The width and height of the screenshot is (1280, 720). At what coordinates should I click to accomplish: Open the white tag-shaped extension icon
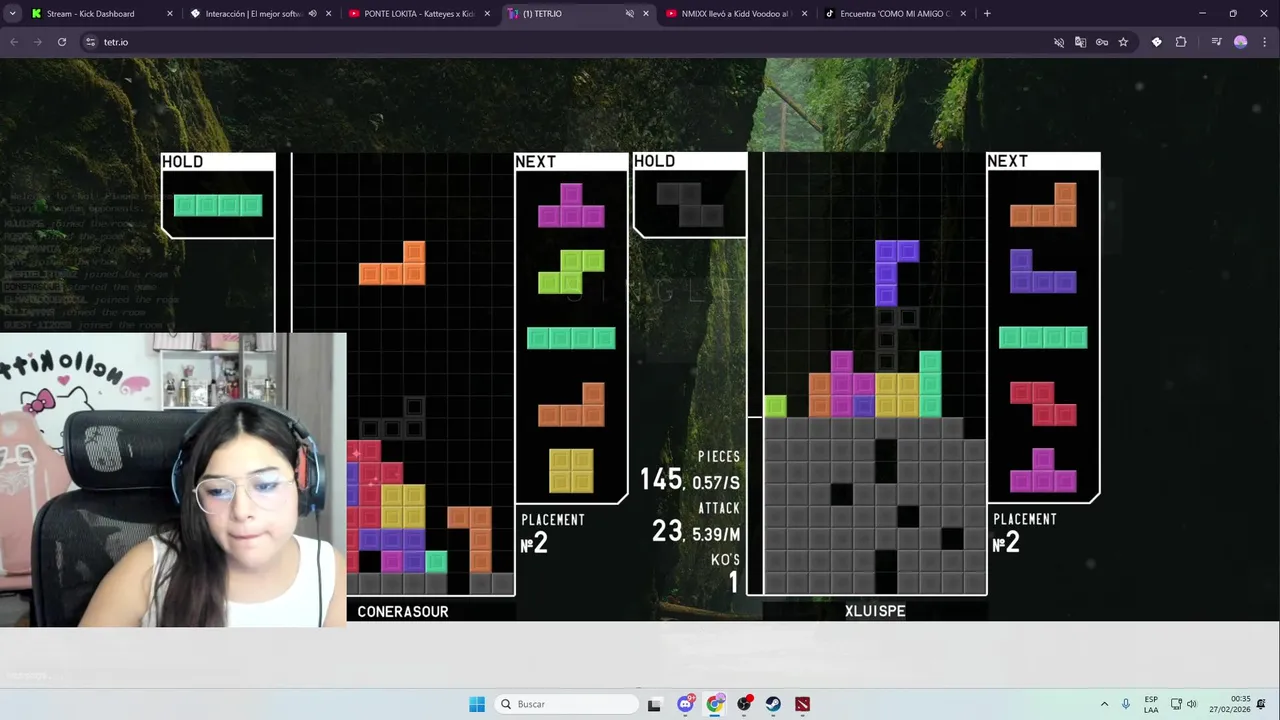[x=1157, y=42]
